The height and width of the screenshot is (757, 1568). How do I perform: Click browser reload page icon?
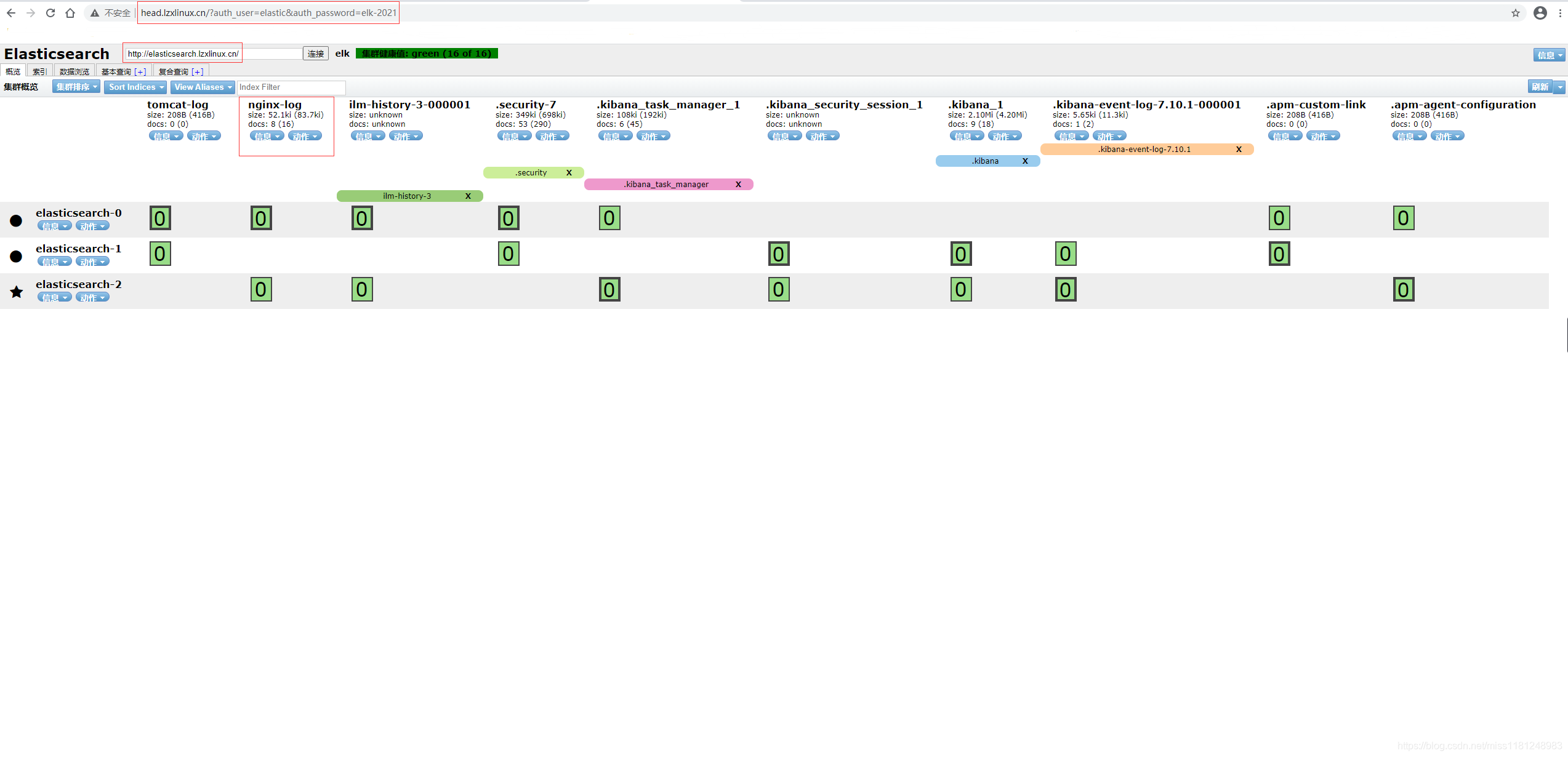click(50, 13)
